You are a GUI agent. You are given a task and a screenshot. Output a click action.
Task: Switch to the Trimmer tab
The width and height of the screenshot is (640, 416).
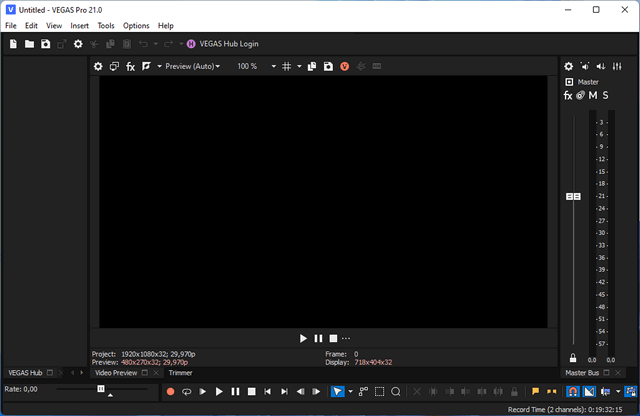180,372
